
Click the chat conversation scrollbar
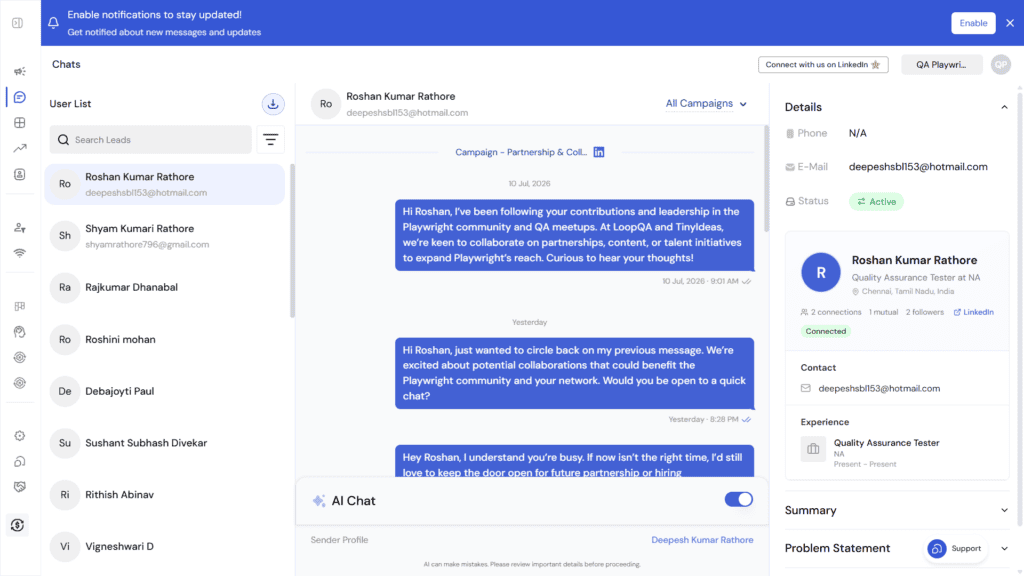click(x=766, y=178)
